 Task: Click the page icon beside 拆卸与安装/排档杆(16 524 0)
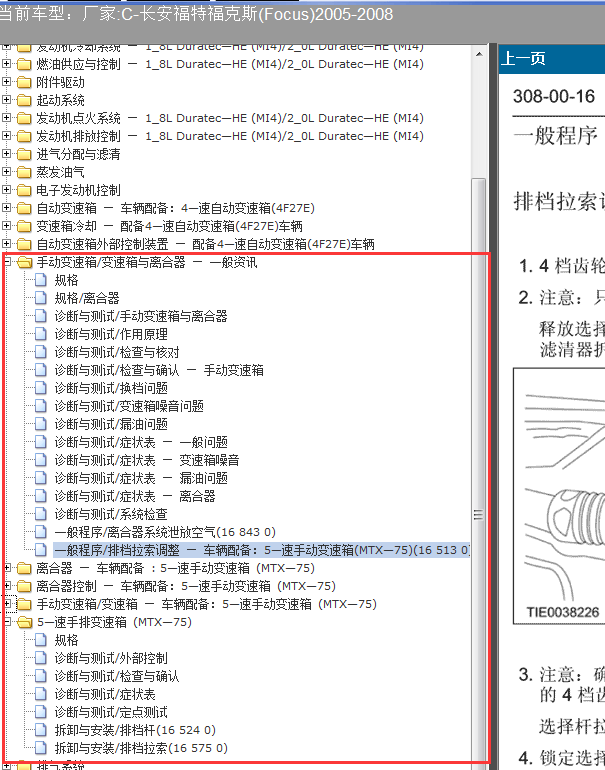[x=41, y=730]
